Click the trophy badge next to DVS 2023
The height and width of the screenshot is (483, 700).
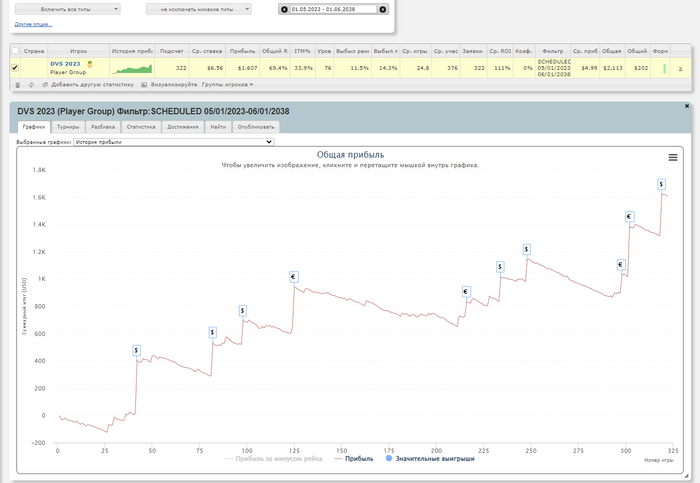[90, 64]
